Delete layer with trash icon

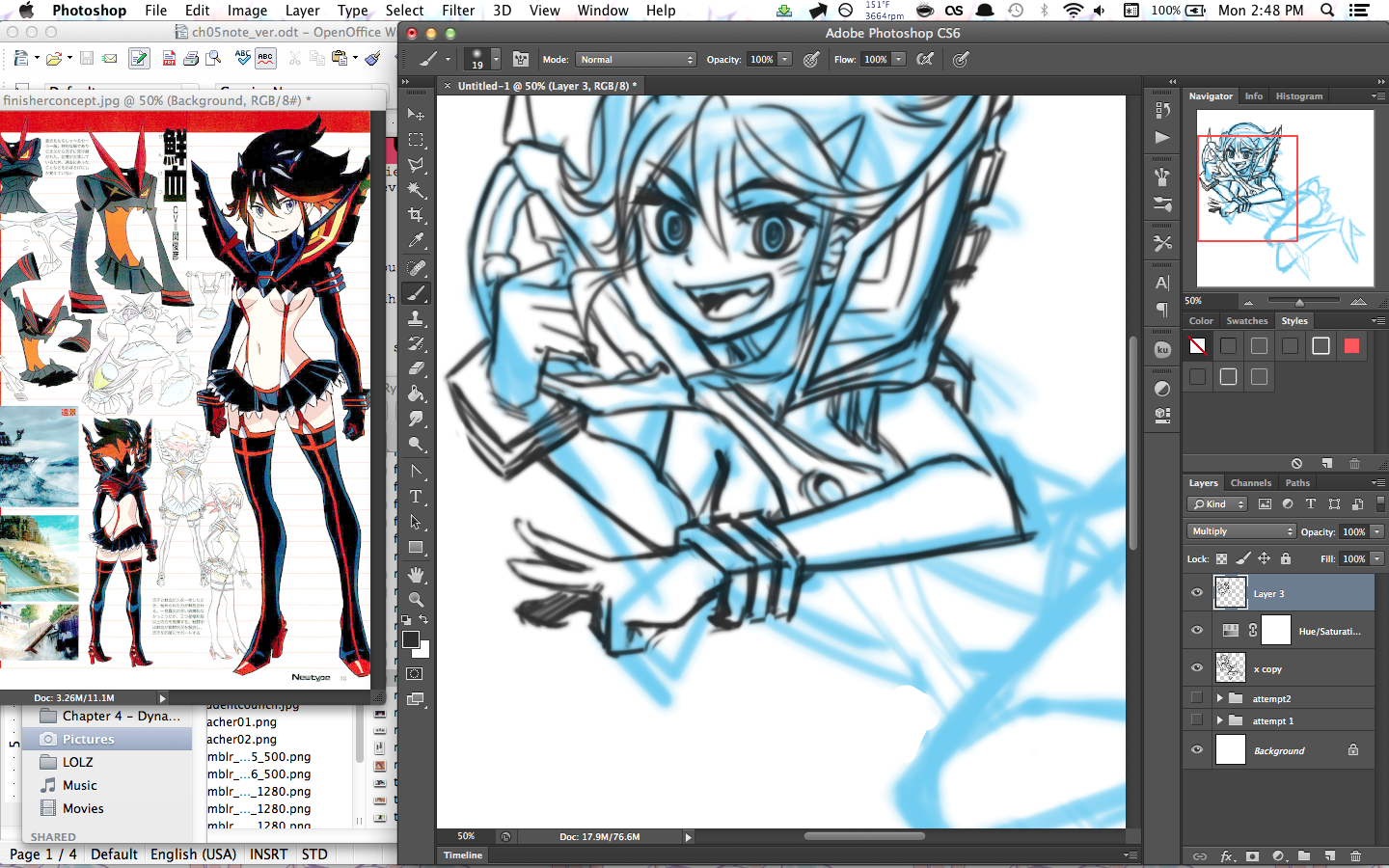[1355, 856]
